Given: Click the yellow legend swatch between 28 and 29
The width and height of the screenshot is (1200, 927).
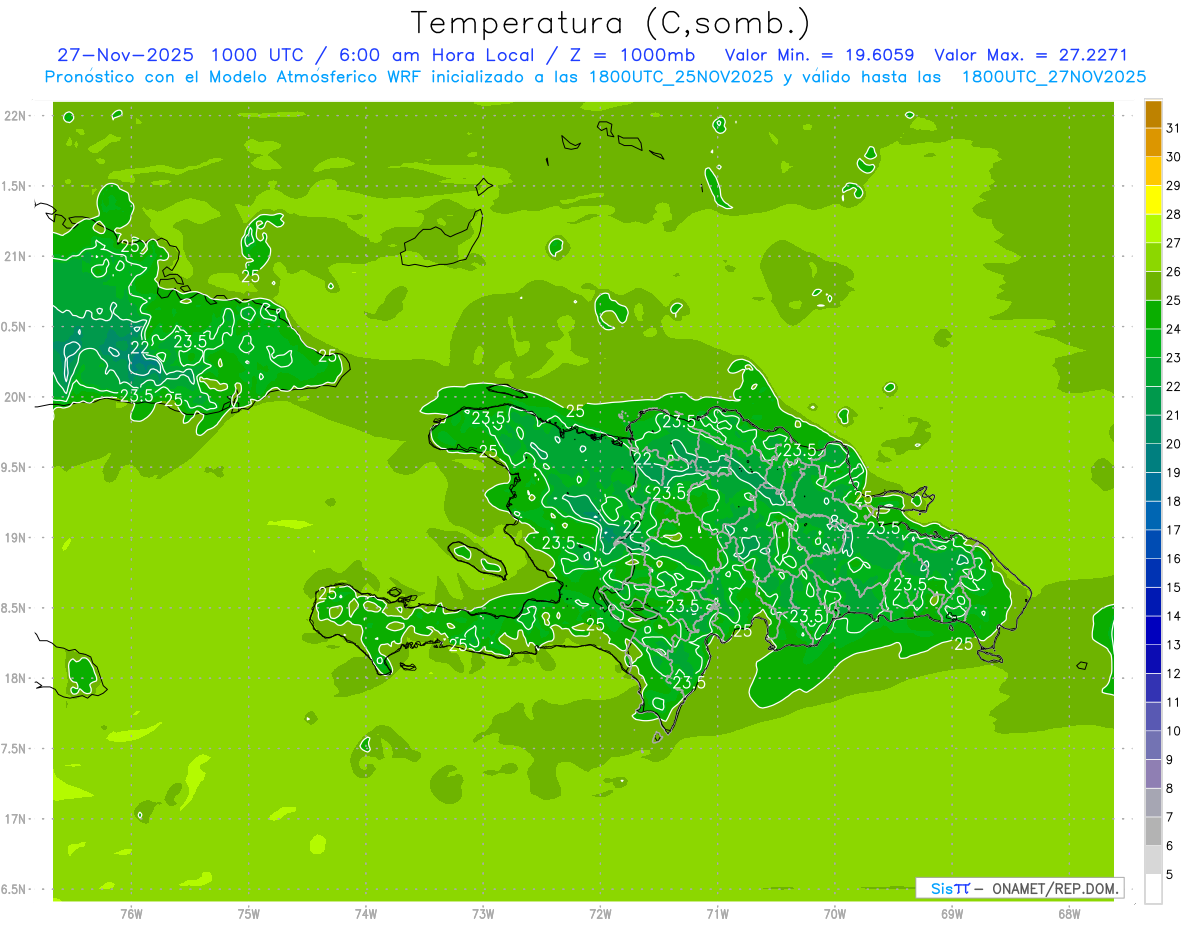Looking at the screenshot, I should pos(1153,200).
